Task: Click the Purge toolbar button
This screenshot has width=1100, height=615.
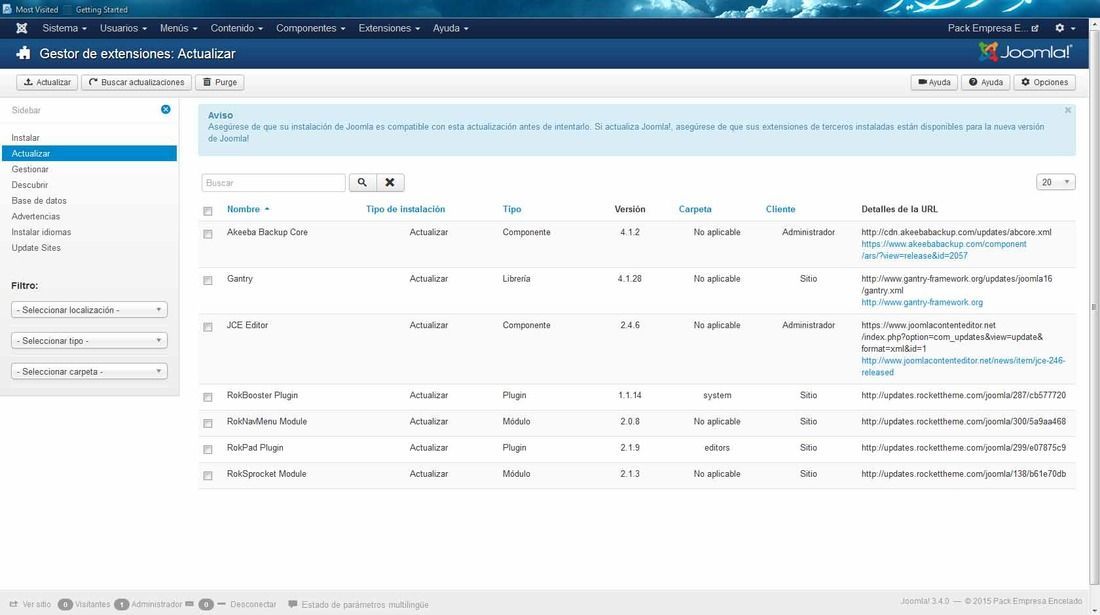Action: [220, 82]
